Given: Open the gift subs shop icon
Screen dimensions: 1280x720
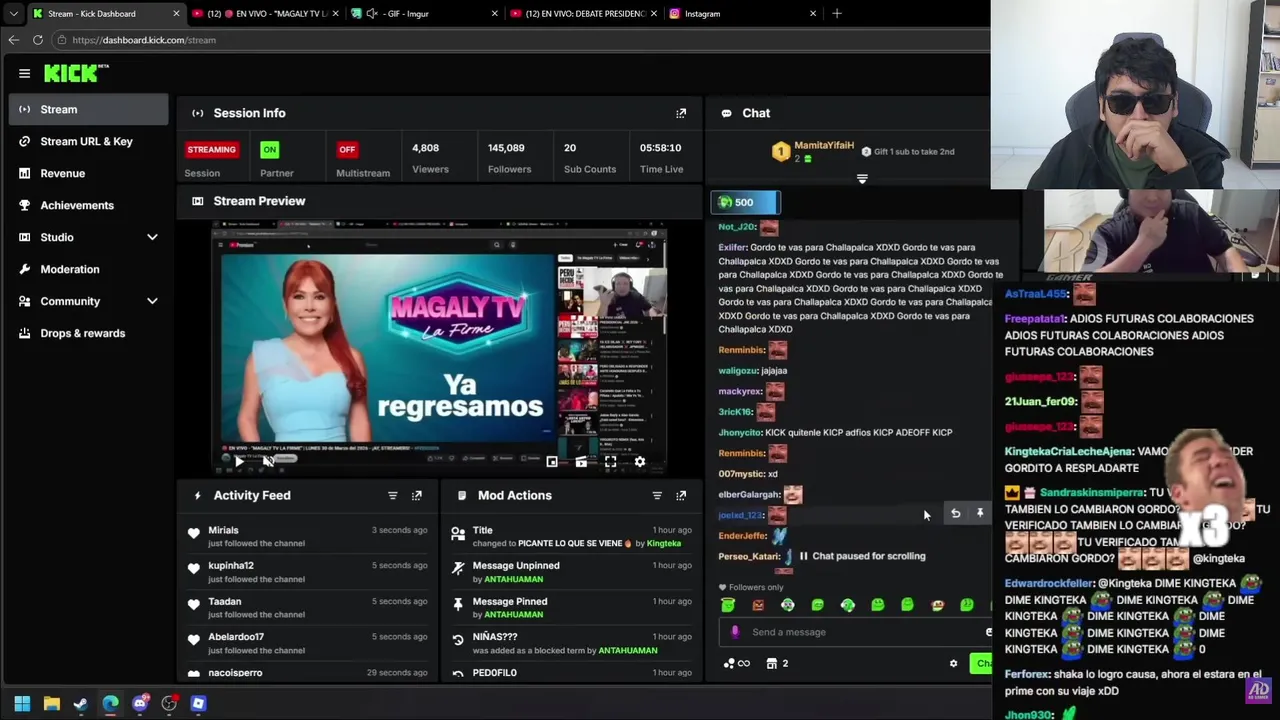Looking at the screenshot, I should (x=771, y=663).
